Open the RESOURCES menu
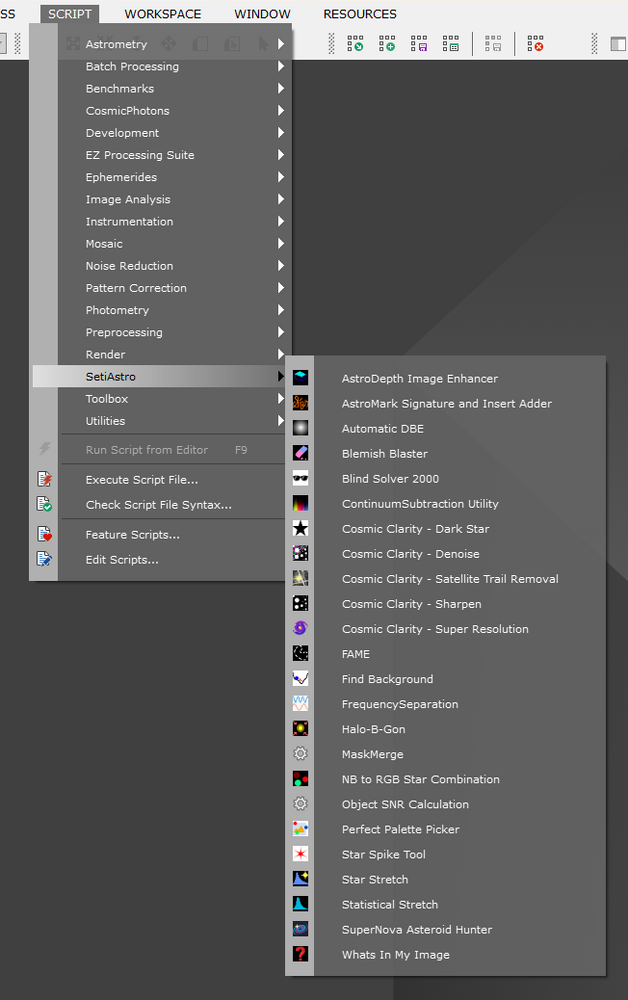This screenshot has height=1000, width=628. coord(360,13)
